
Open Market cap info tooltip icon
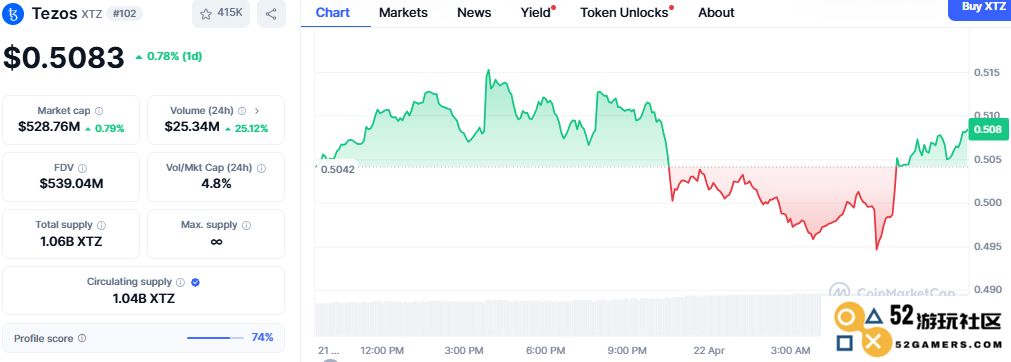click(99, 111)
